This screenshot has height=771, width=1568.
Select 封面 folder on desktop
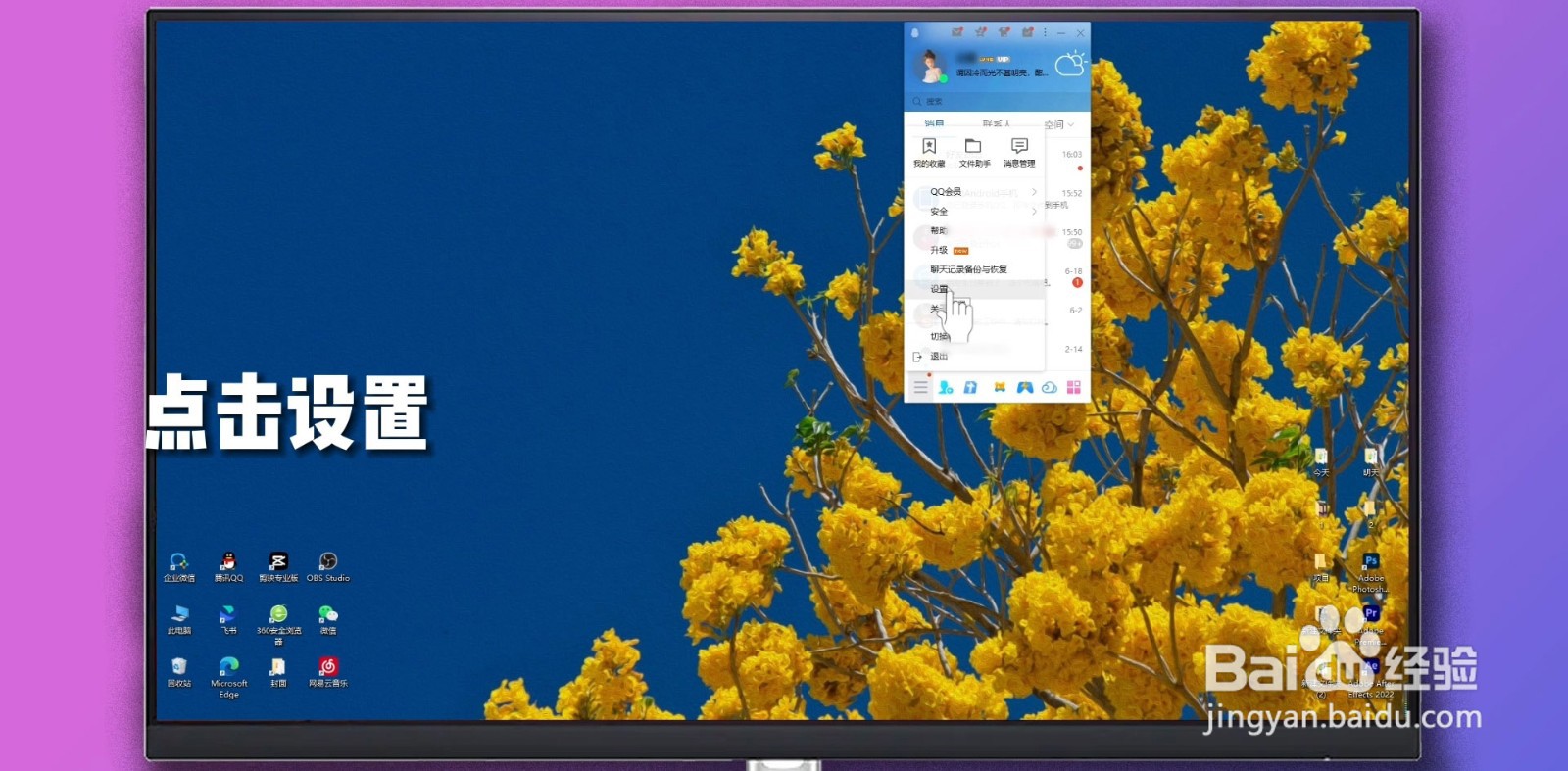click(278, 673)
